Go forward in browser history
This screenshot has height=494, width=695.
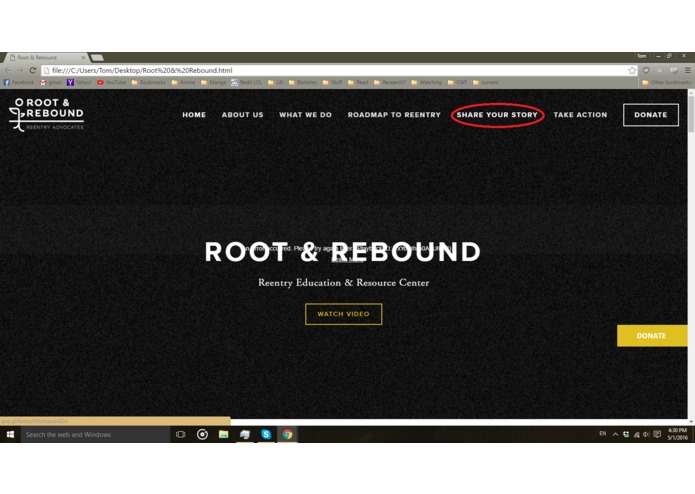tap(20, 70)
